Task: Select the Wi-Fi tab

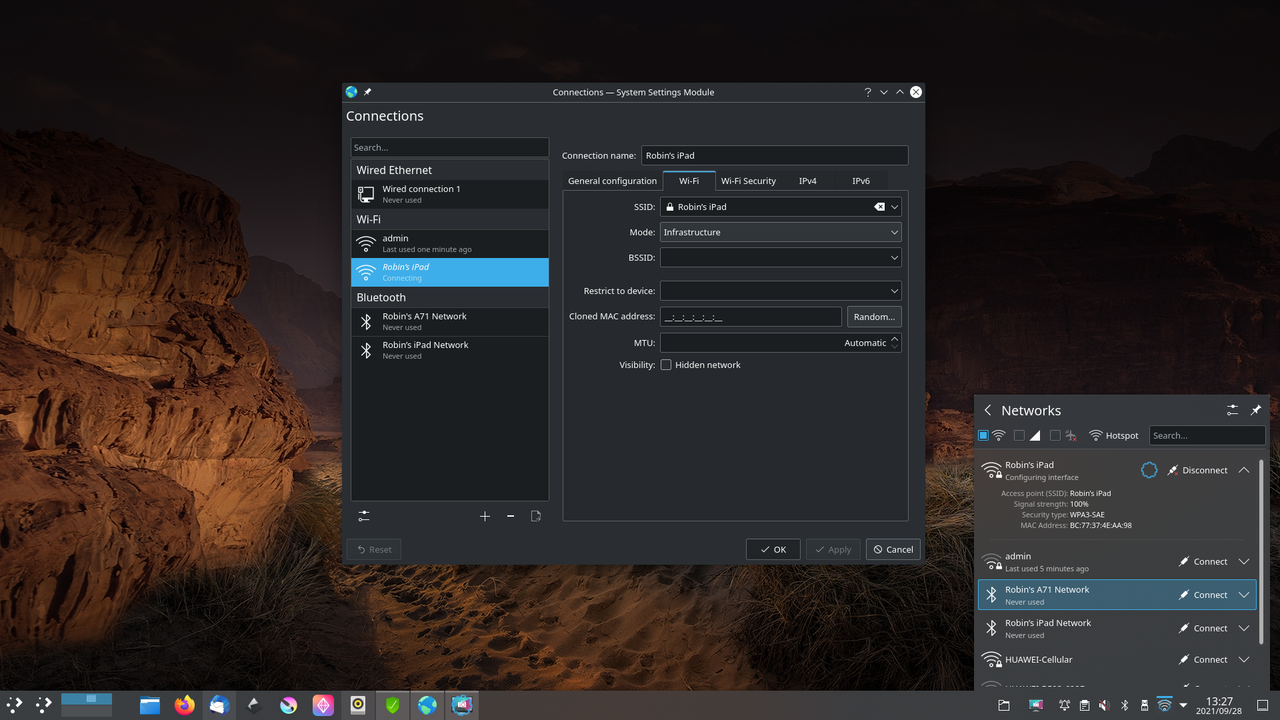Action: (689, 180)
